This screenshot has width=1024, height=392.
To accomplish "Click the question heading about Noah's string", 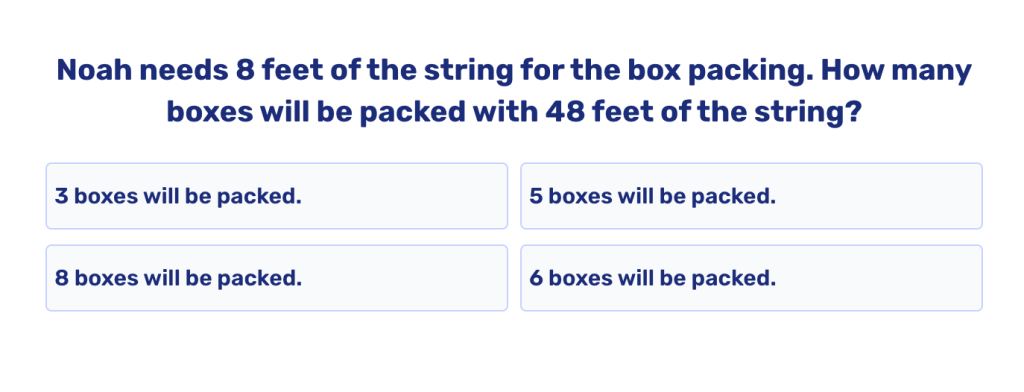I will (x=514, y=91).
